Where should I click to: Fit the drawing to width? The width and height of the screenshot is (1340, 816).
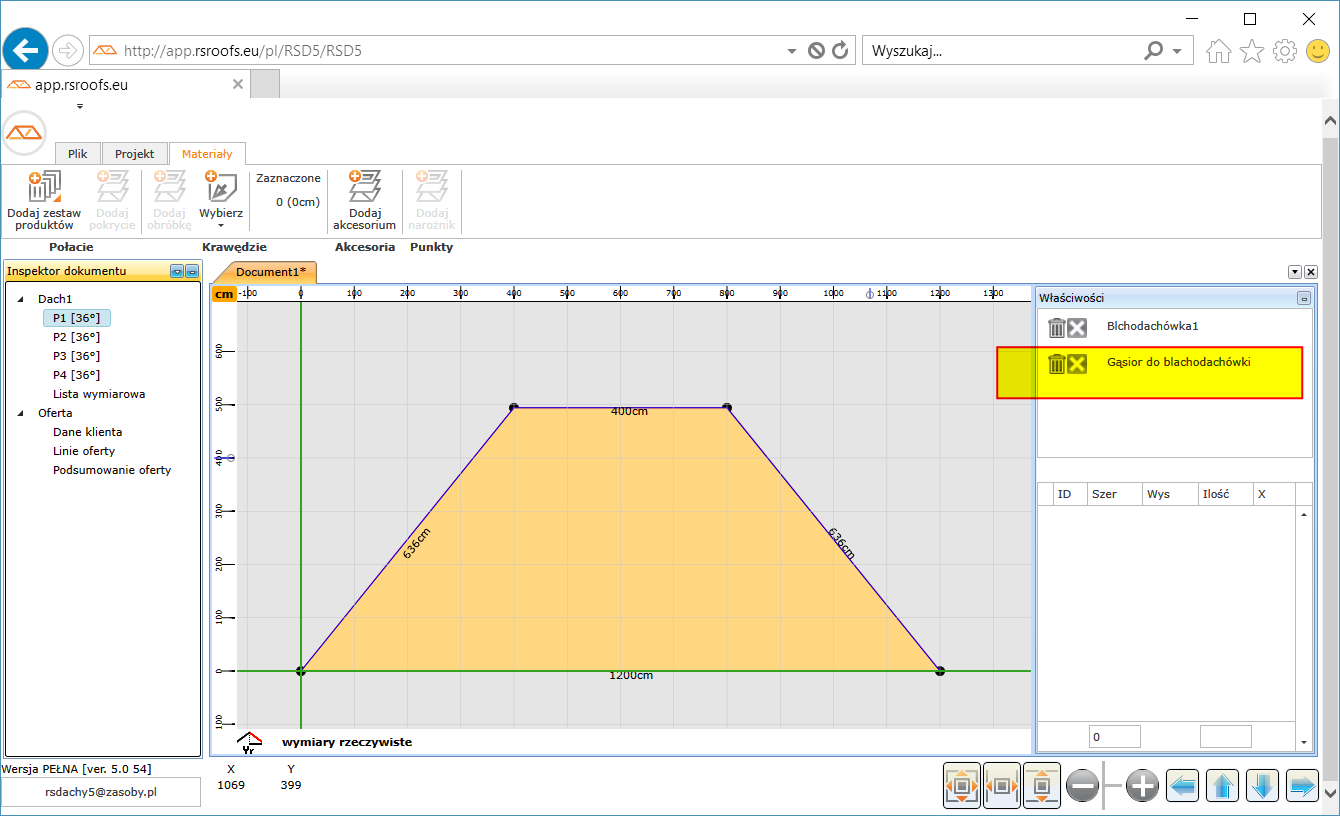point(1002,787)
